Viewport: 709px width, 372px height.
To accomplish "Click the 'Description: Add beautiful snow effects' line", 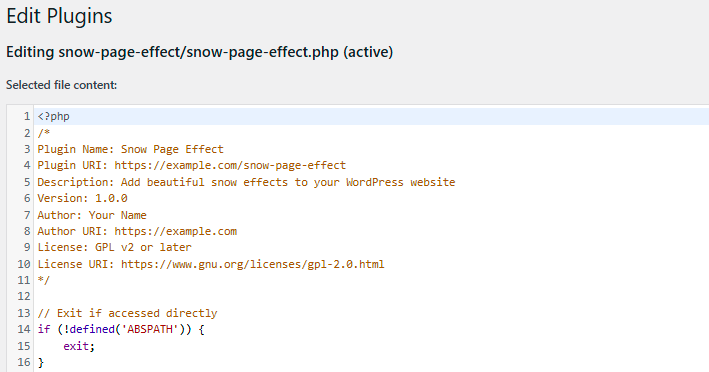I will coord(246,182).
